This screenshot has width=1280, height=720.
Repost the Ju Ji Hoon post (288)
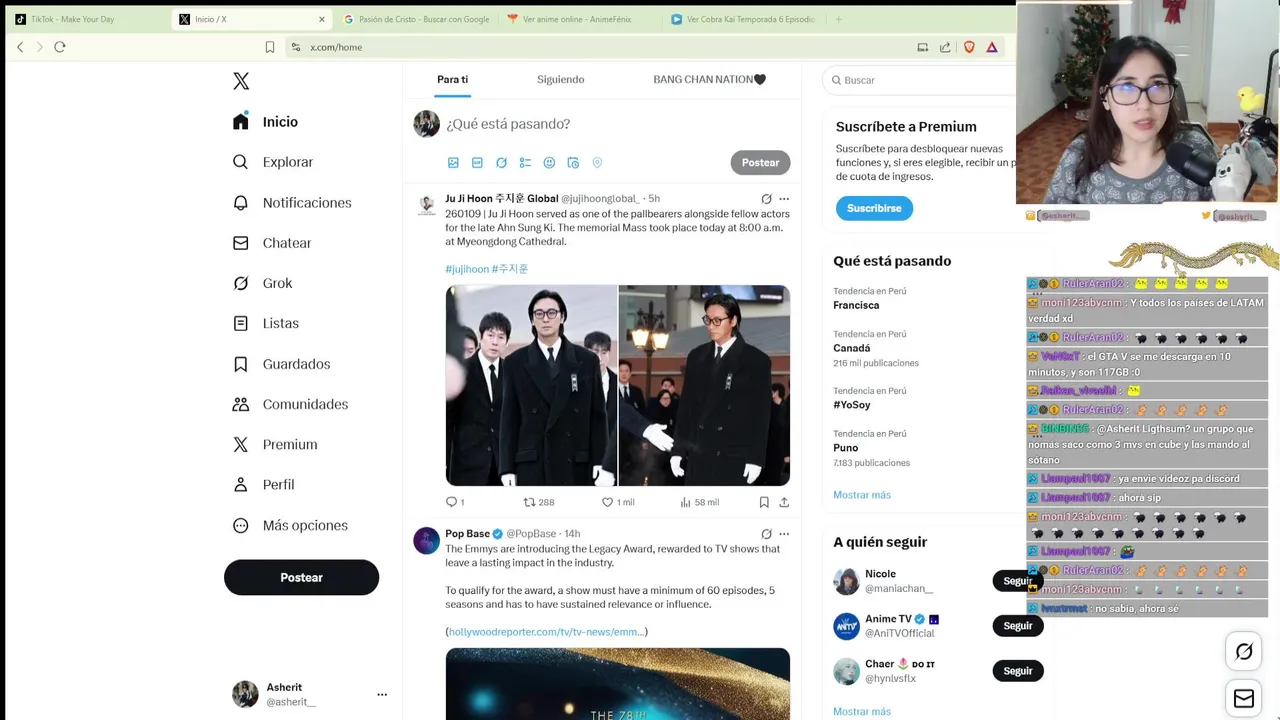click(539, 502)
